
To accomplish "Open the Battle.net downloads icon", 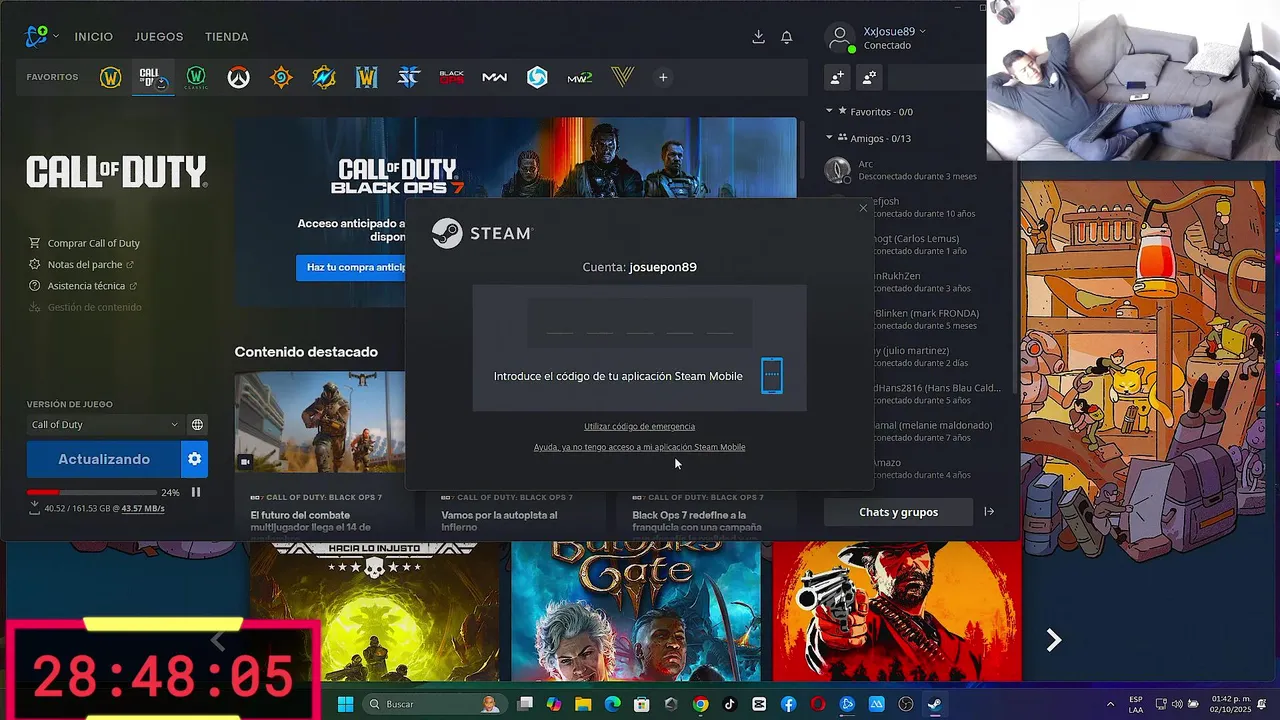I will click(758, 37).
